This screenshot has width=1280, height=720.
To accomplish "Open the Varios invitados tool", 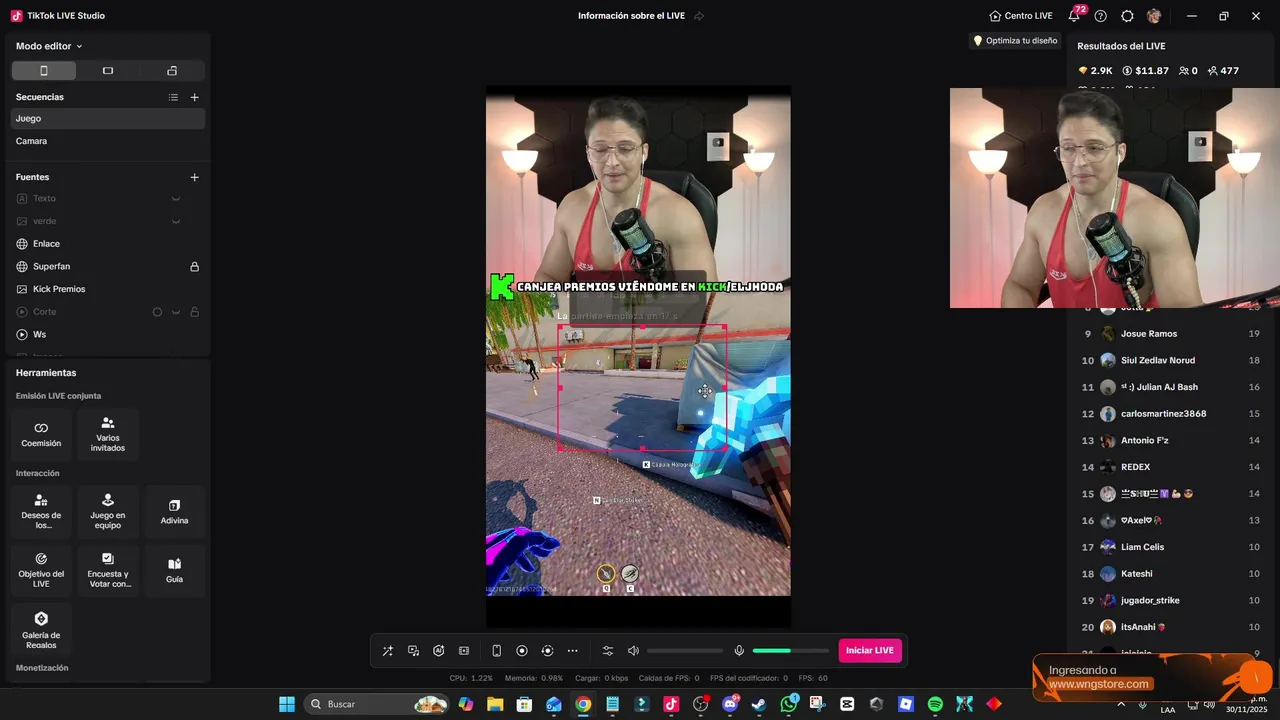I will pyautogui.click(x=108, y=434).
